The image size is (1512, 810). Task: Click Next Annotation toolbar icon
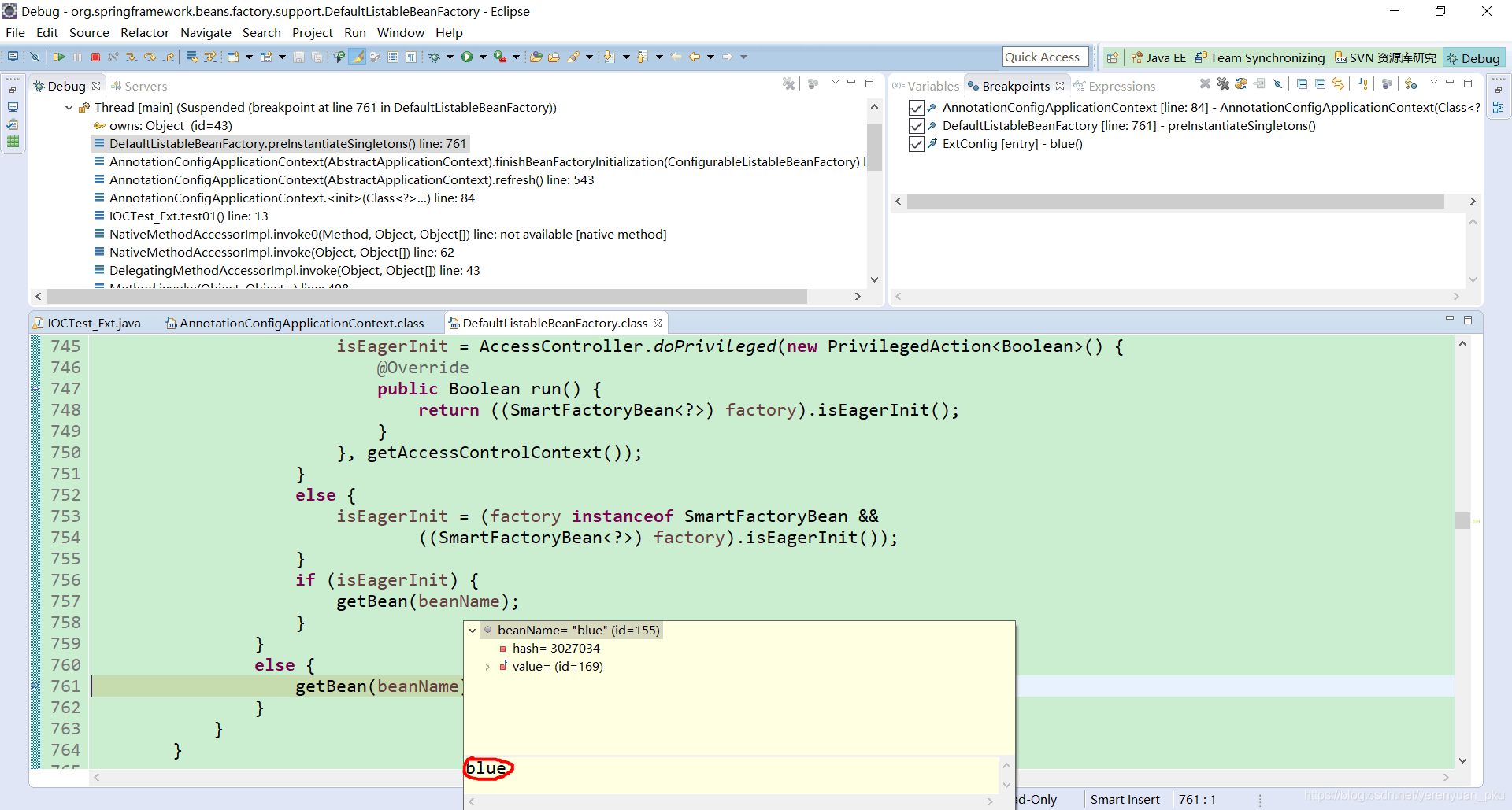[609, 57]
